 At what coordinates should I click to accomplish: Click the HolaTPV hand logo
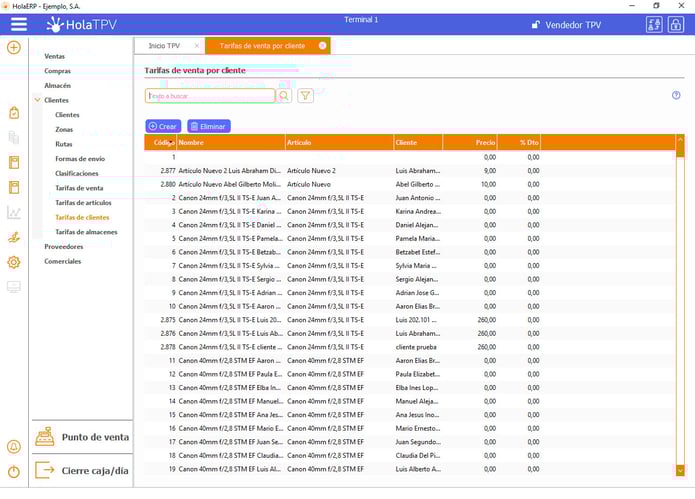click(55, 24)
